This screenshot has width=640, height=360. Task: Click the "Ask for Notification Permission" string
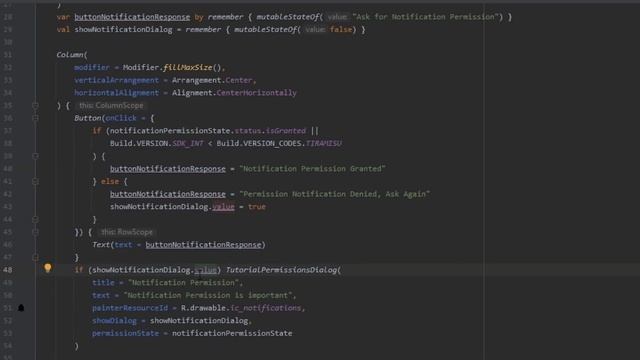coord(425,17)
